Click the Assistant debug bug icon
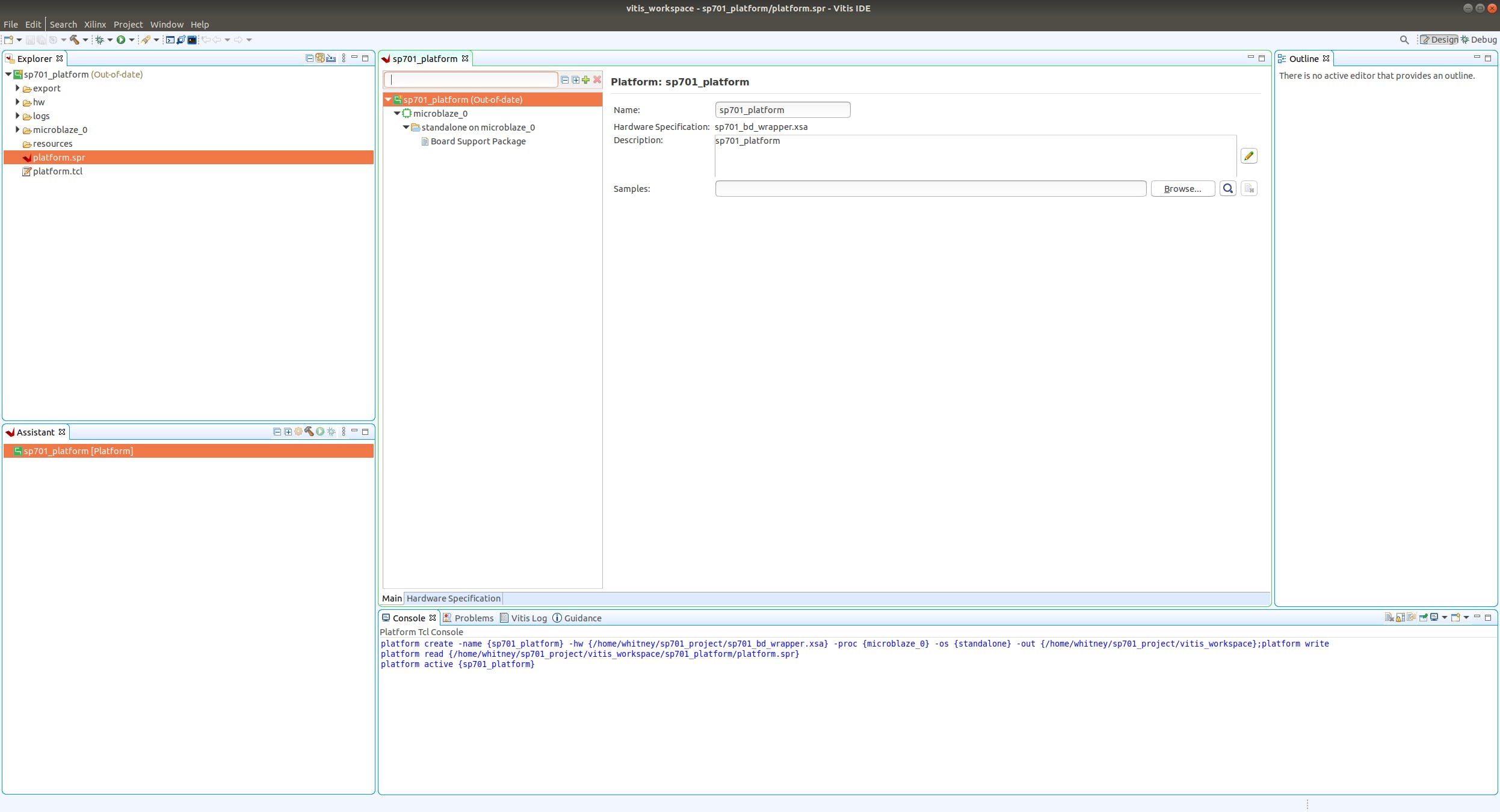 [x=331, y=432]
